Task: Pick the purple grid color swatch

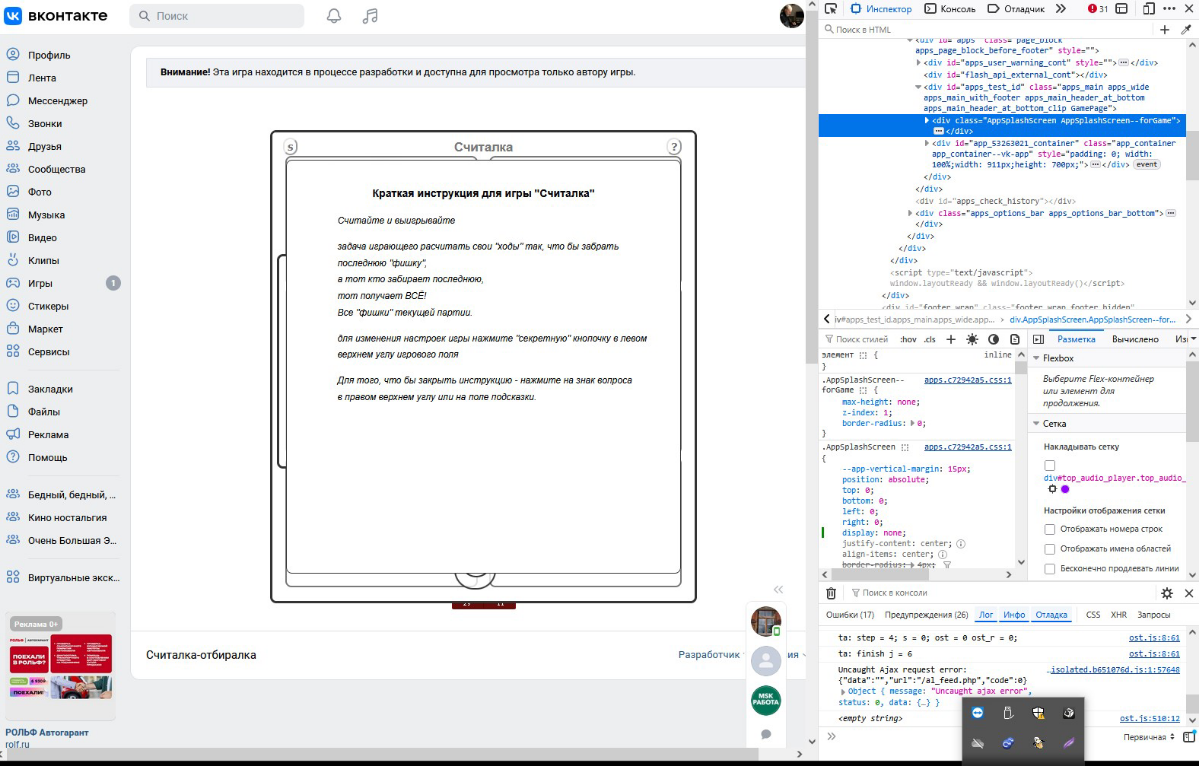Action: coord(1064,489)
